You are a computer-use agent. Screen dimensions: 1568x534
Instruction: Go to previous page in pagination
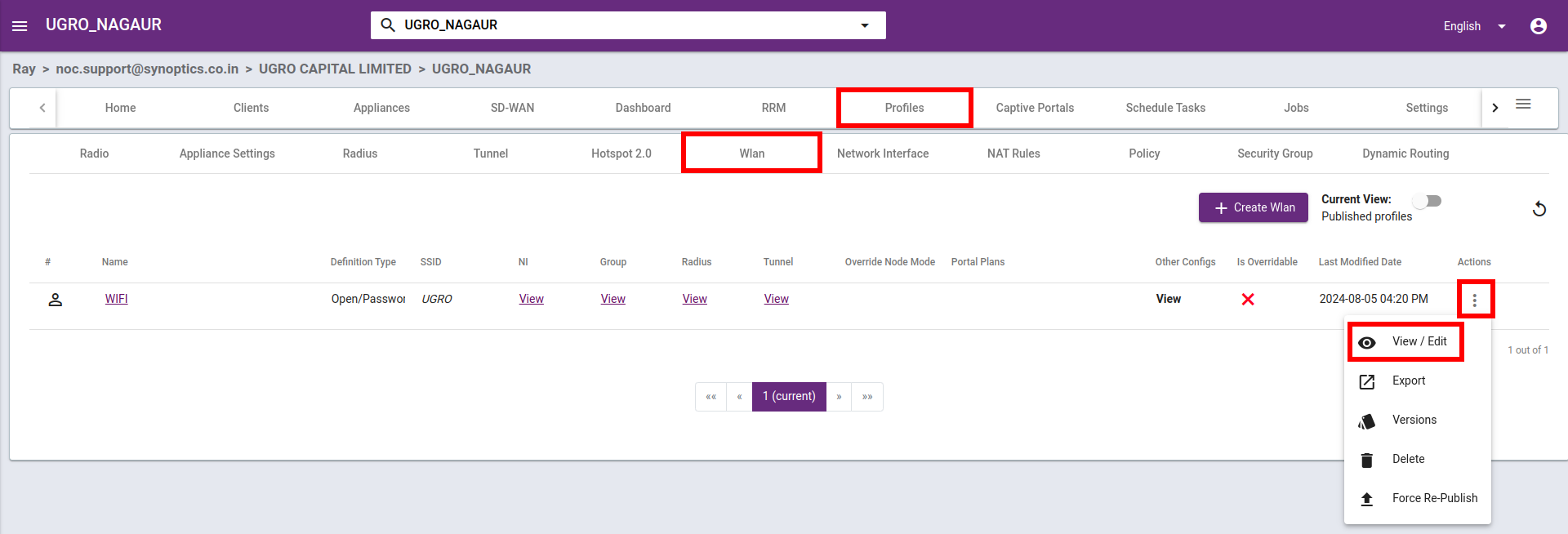pyautogui.click(x=740, y=397)
